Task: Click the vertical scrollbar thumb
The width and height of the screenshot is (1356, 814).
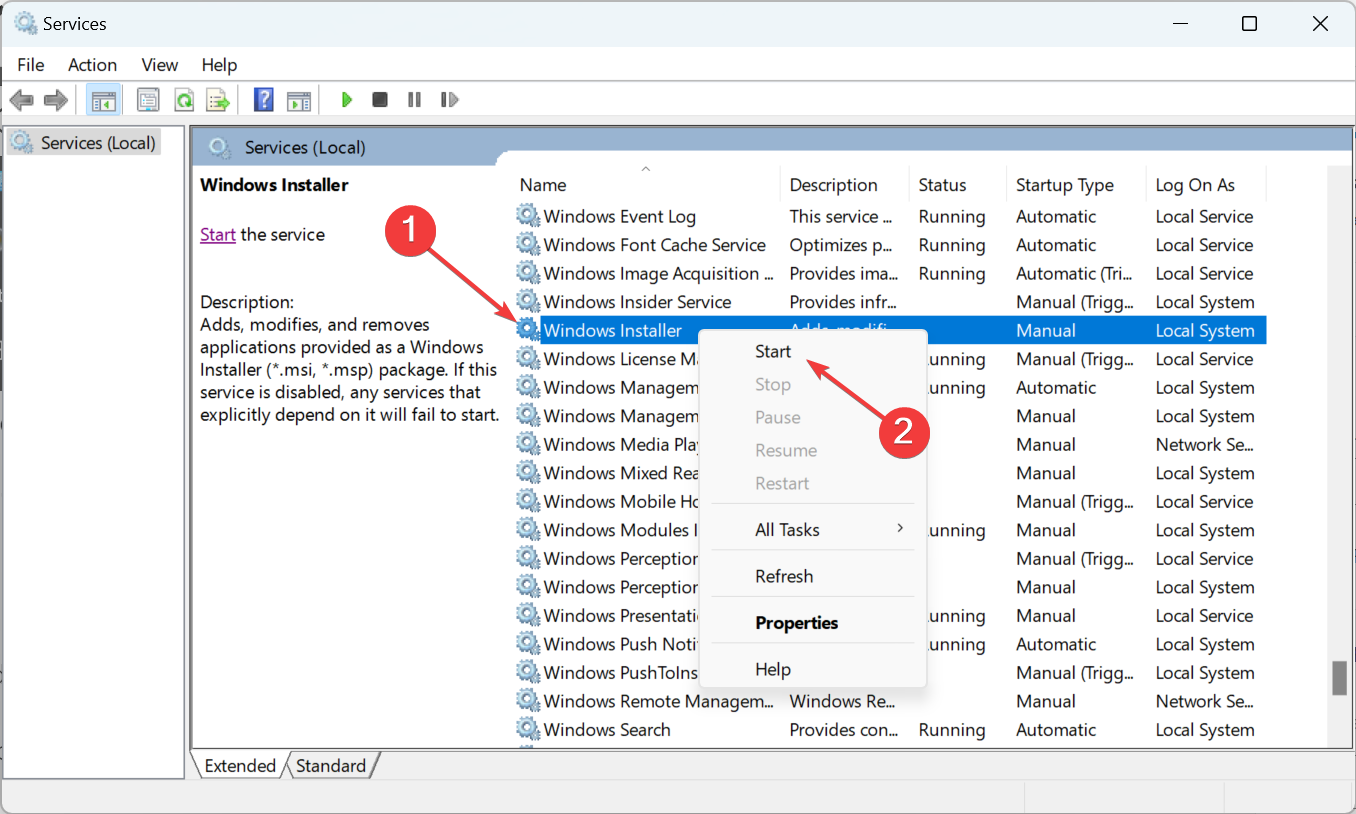Action: [x=1339, y=678]
